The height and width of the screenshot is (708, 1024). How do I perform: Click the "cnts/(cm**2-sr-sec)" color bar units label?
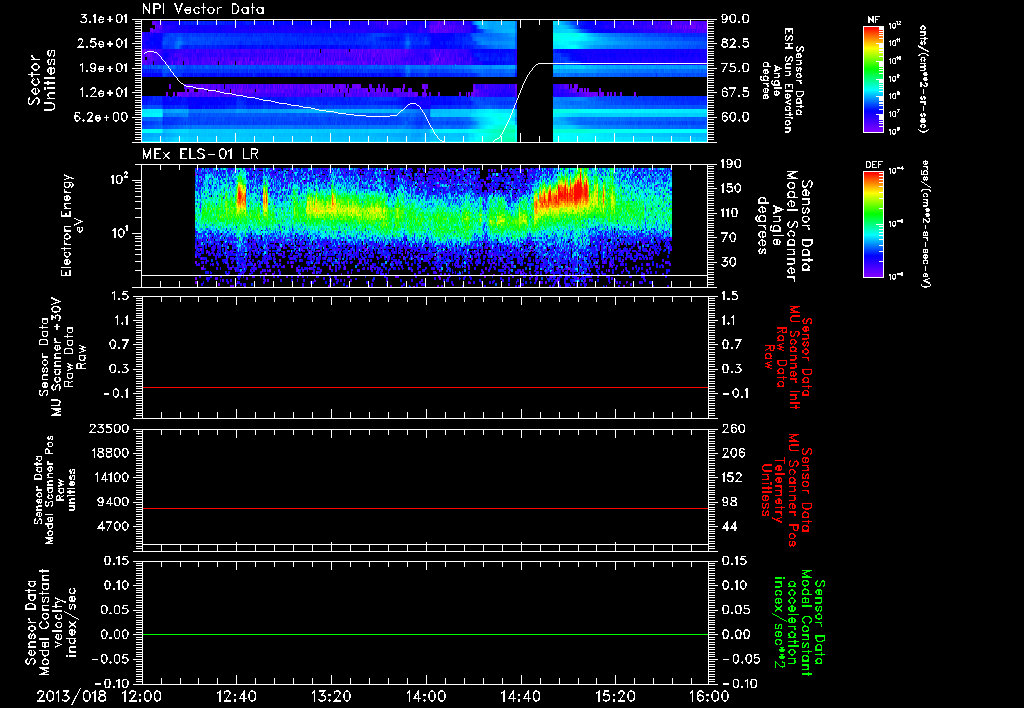pos(923,79)
